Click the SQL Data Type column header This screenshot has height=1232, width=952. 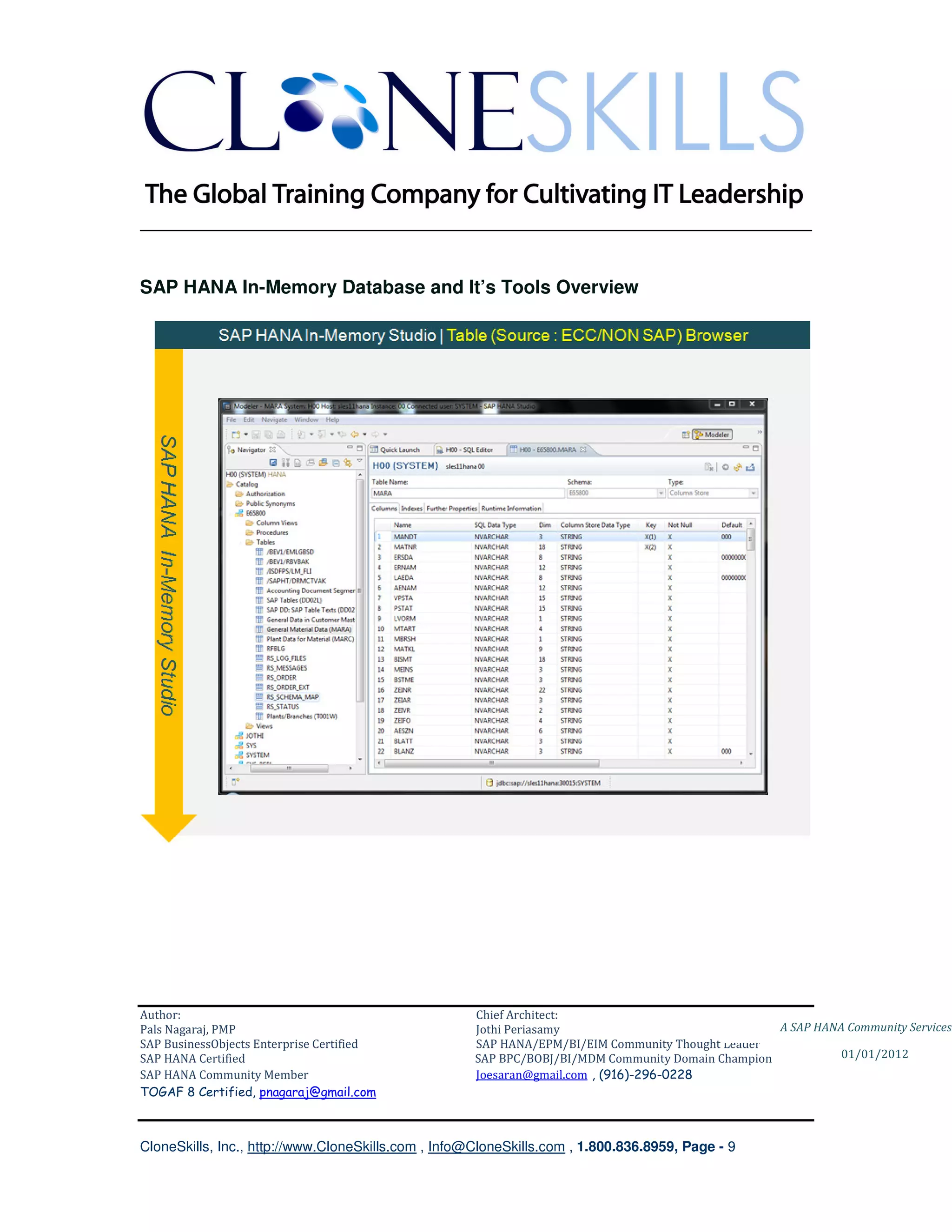pos(495,524)
